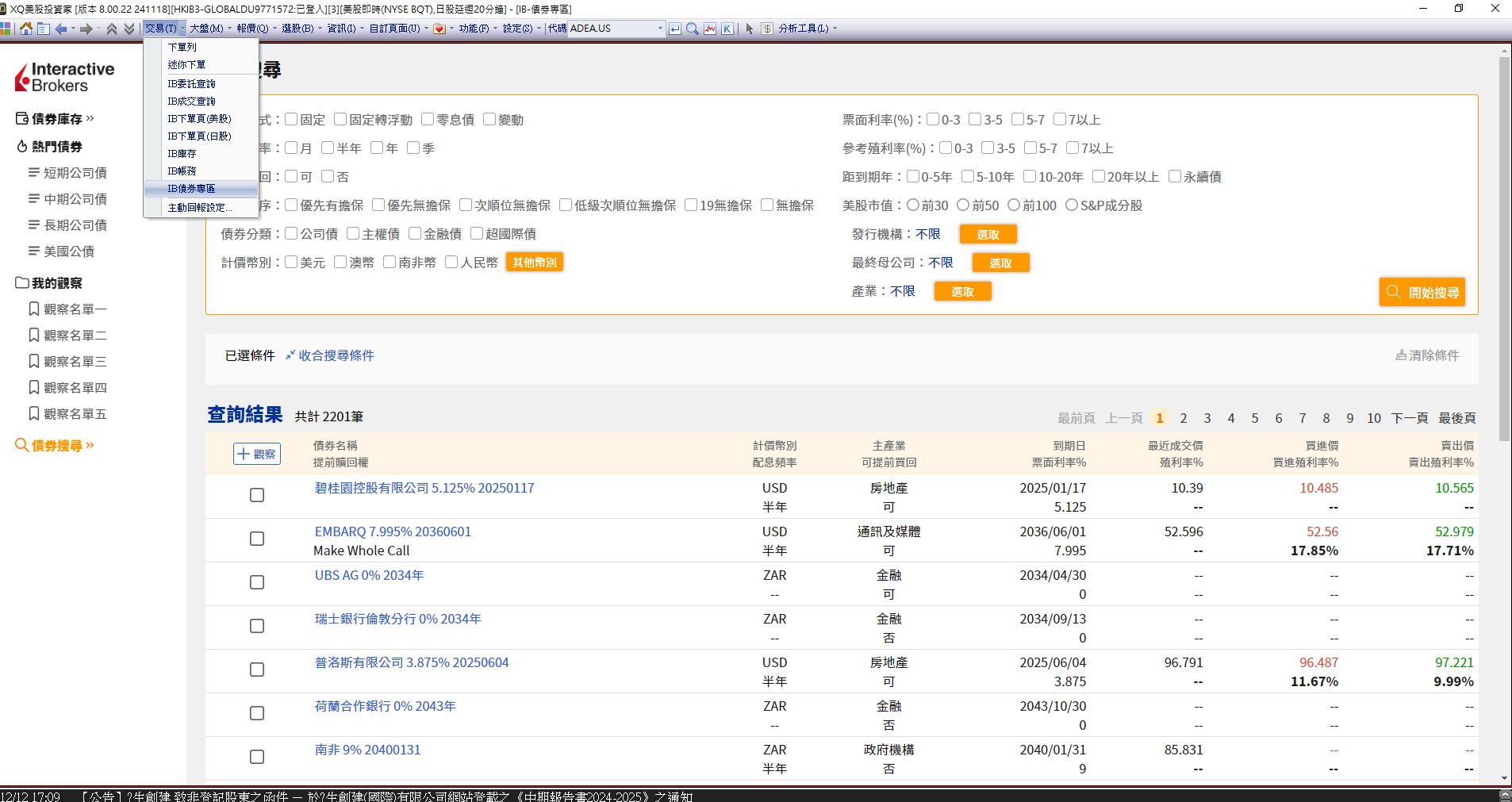The width and height of the screenshot is (1512, 802).
Task: Check the 公司債 category checkbox
Action: click(291, 233)
